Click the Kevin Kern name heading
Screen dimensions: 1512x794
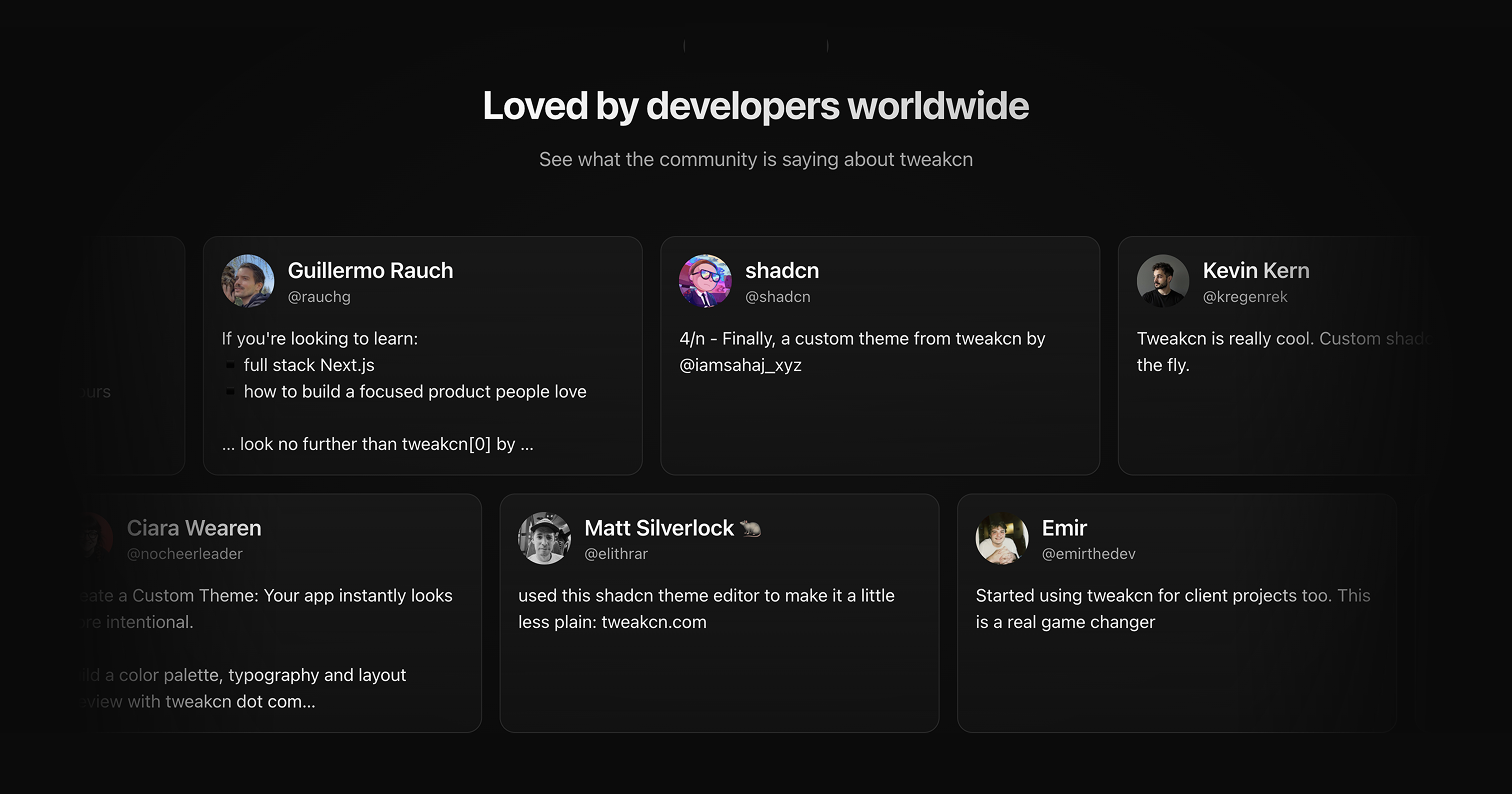click(1255, 271)
